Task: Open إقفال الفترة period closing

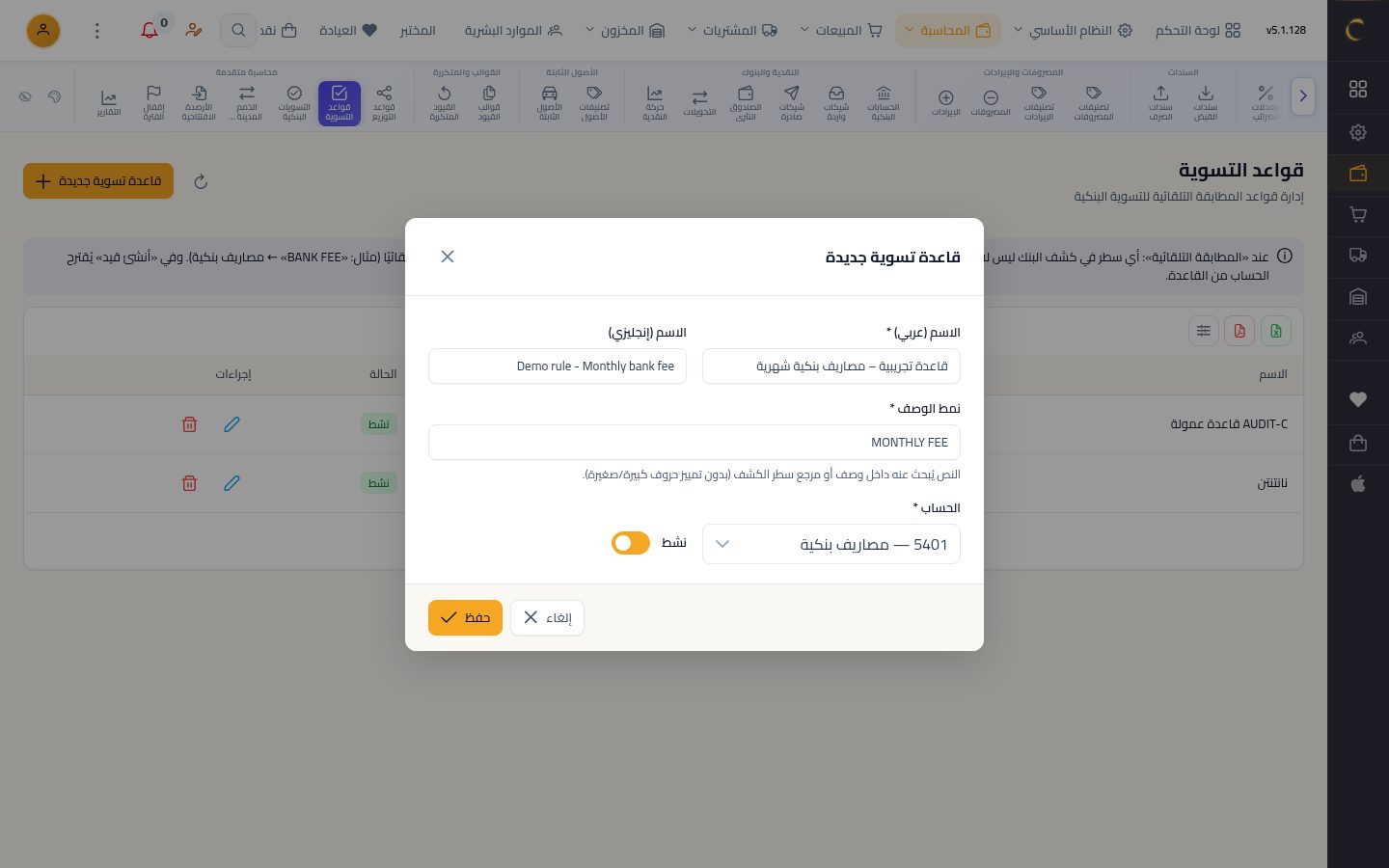Action: click(153, 103)
